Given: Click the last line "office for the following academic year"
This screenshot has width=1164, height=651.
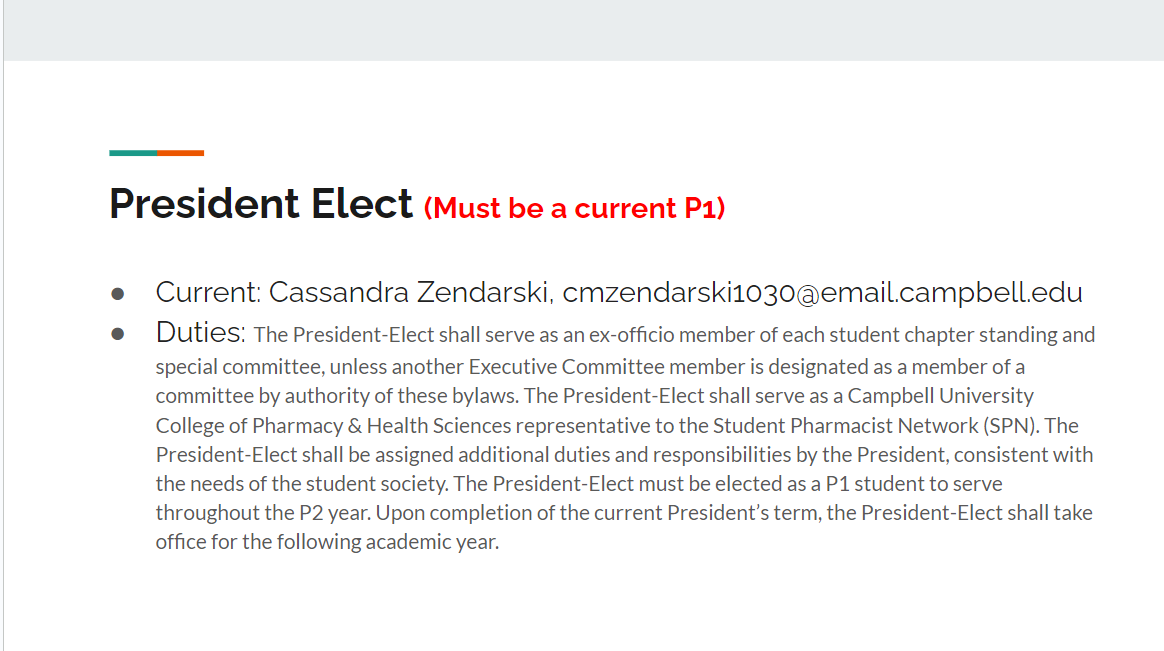Looking at the screenshot, I should 327,542.
